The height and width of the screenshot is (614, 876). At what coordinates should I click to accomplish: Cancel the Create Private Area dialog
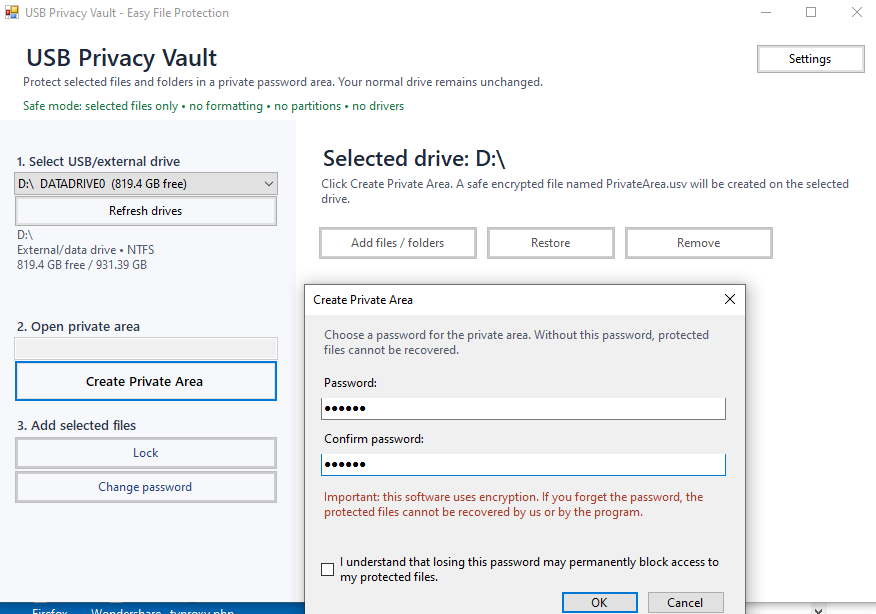pos(685,603)
